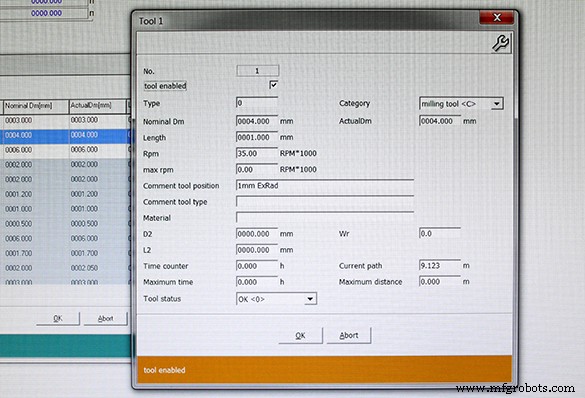Click the Nominal Dm input field
This screenshot has width=585, height=398.
click(257, 121)
